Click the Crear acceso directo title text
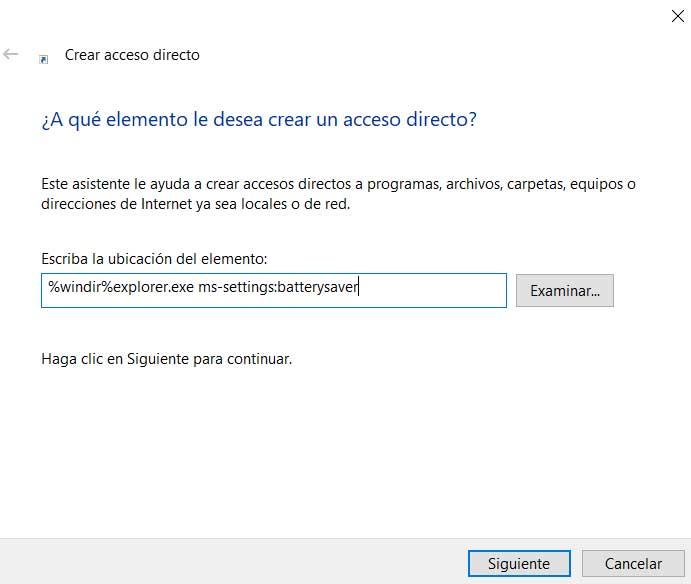691x584 pixels. (x=132, y=55)
